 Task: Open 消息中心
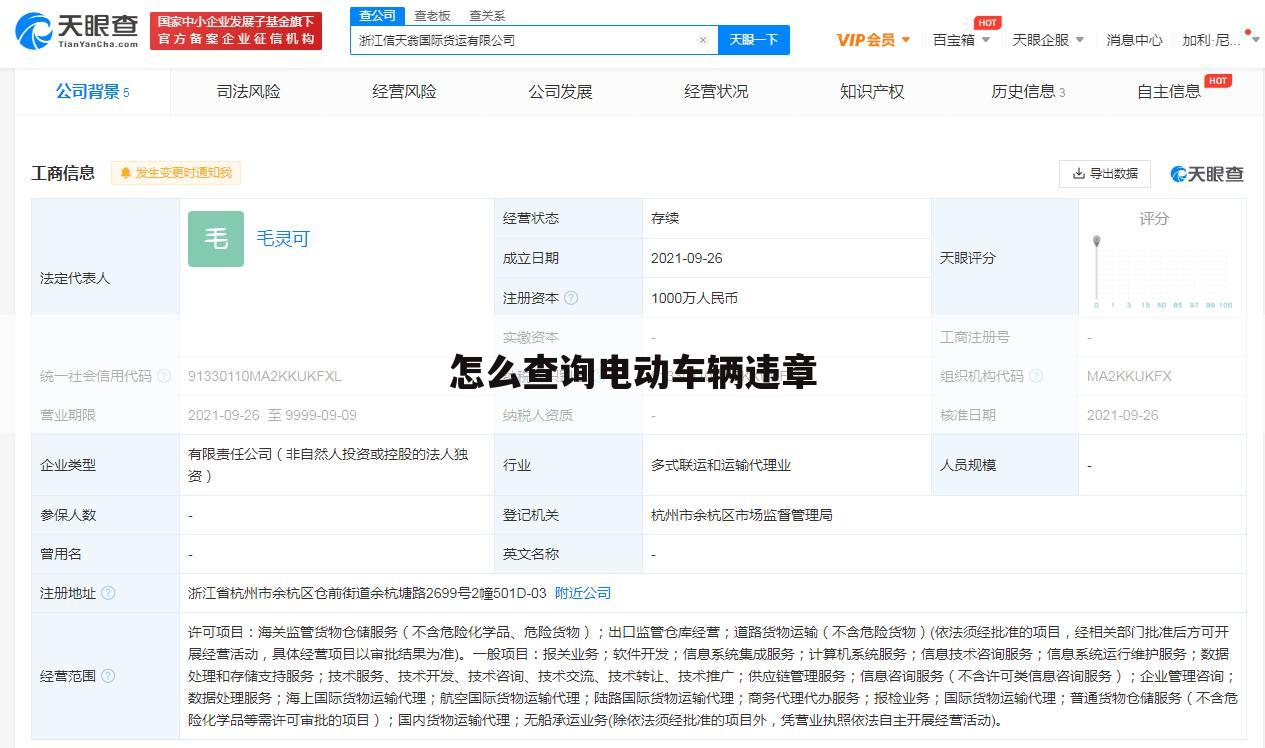point(1134,40)
